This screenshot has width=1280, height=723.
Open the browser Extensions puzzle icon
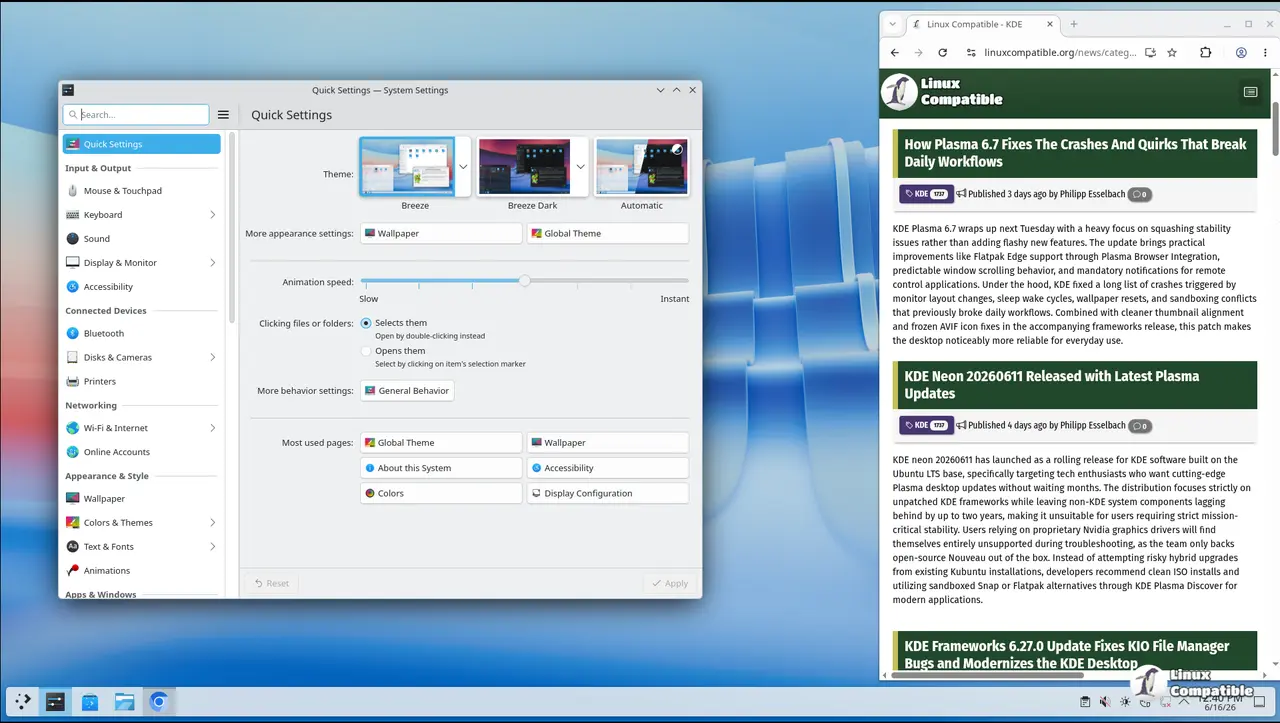click(1205, 53)
